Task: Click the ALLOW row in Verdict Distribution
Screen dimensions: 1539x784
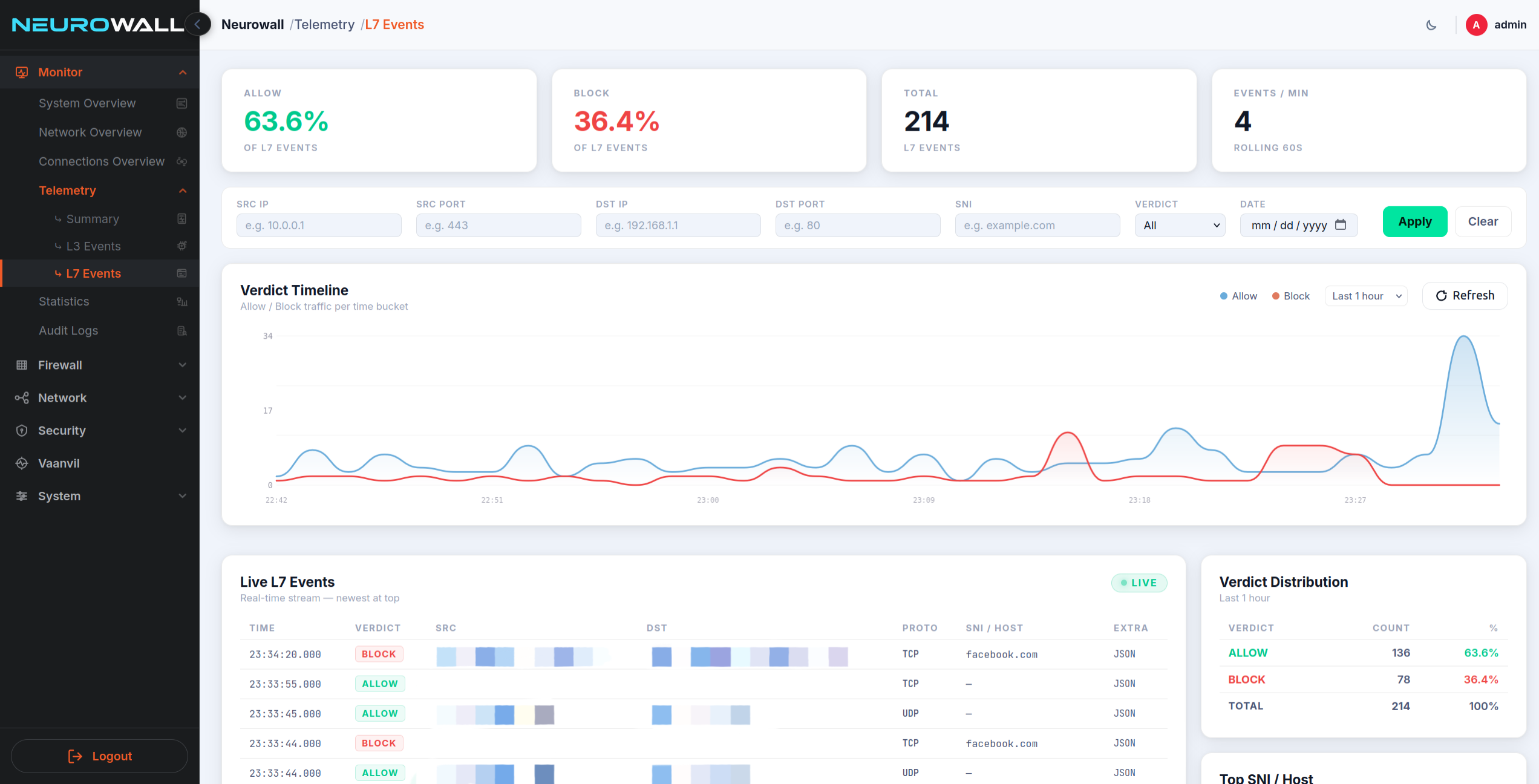Action: pyautogui.click(x=1363, y=653)
